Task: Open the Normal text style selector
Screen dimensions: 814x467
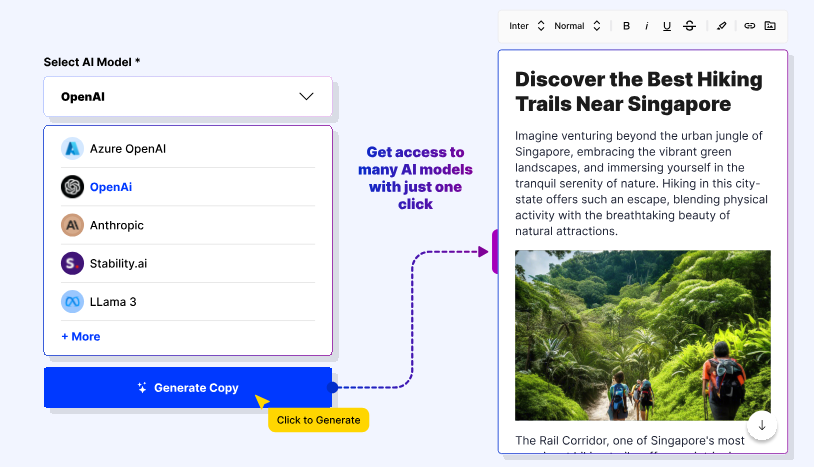Action: tap(578, 26)
